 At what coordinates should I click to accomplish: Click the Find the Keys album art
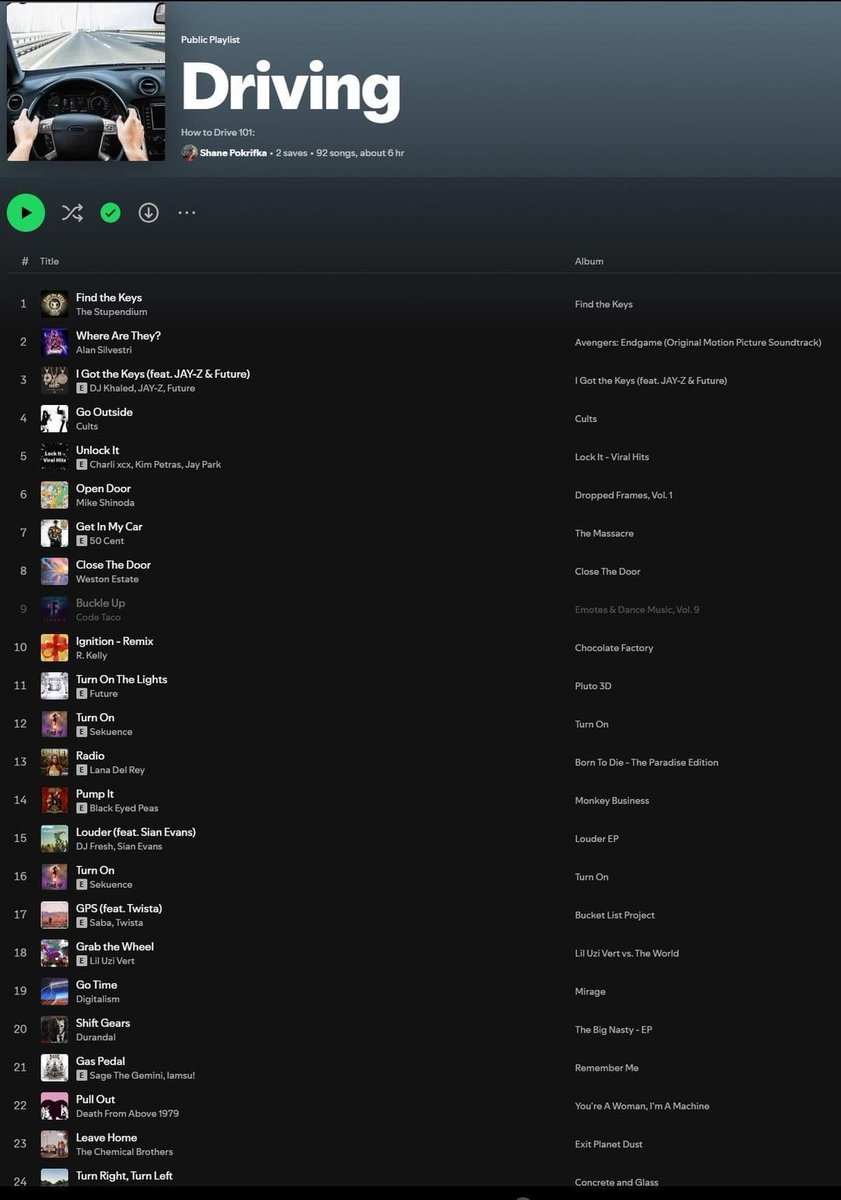coord(54,304)
